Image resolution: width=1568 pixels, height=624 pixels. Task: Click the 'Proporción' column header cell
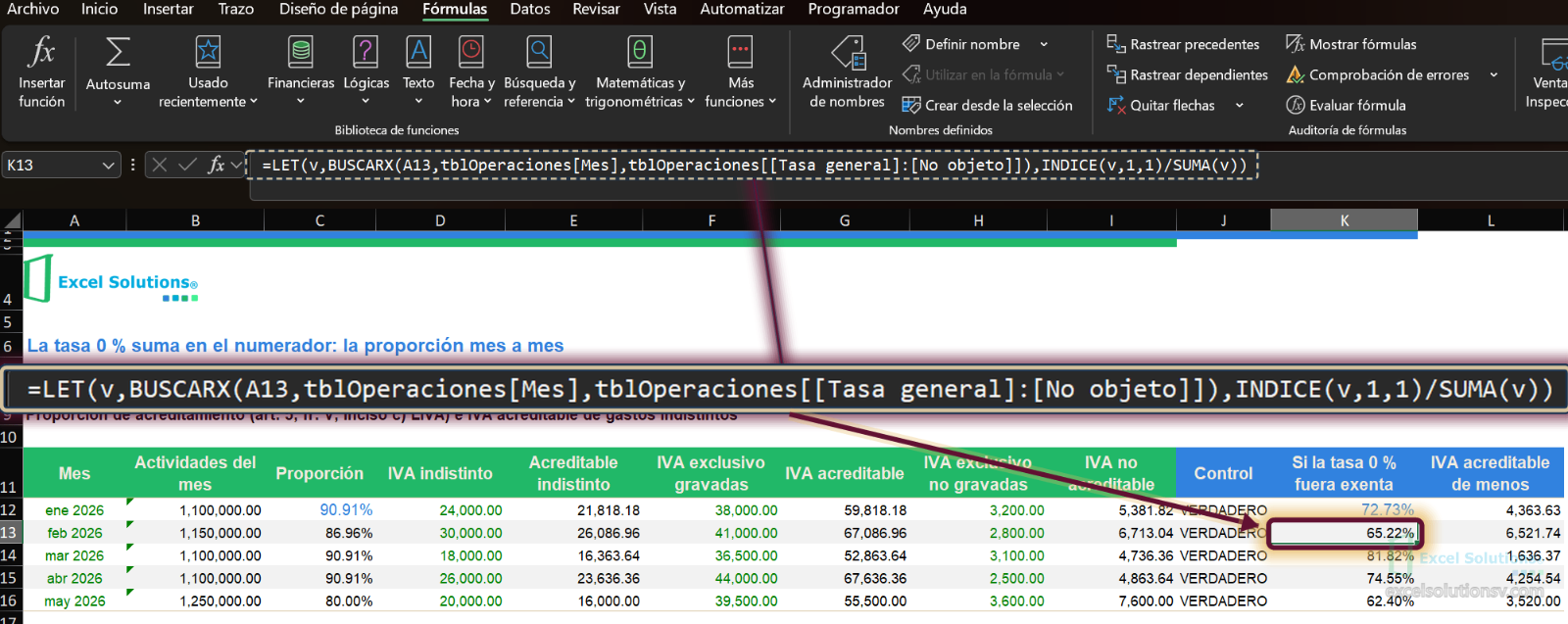pos(319,473)
